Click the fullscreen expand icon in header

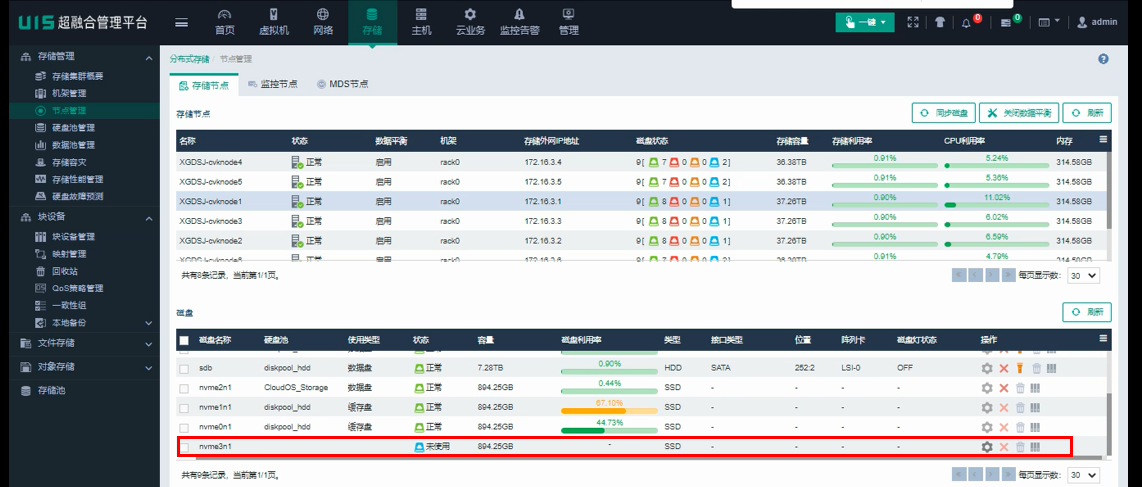tap(912, 22)
